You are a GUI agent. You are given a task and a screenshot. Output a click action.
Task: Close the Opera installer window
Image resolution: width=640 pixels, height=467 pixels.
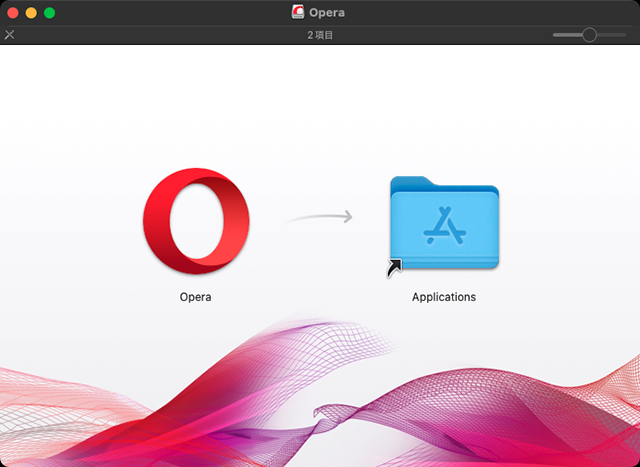tap(13, 13)
